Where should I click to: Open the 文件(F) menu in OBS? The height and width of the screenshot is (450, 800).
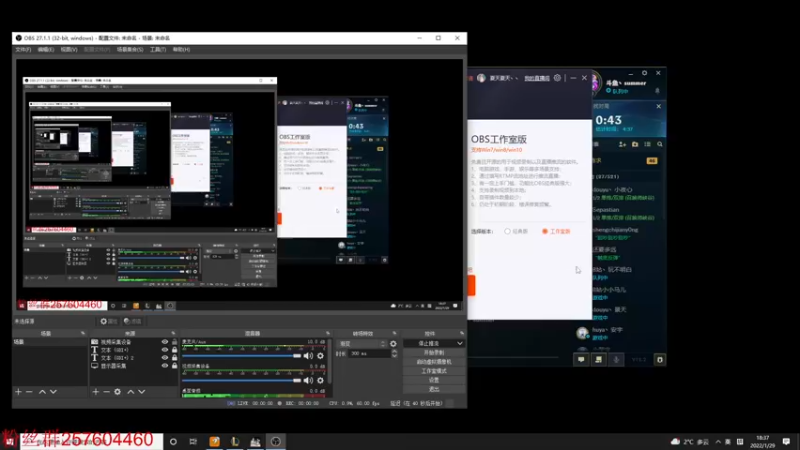pos(23,49)
